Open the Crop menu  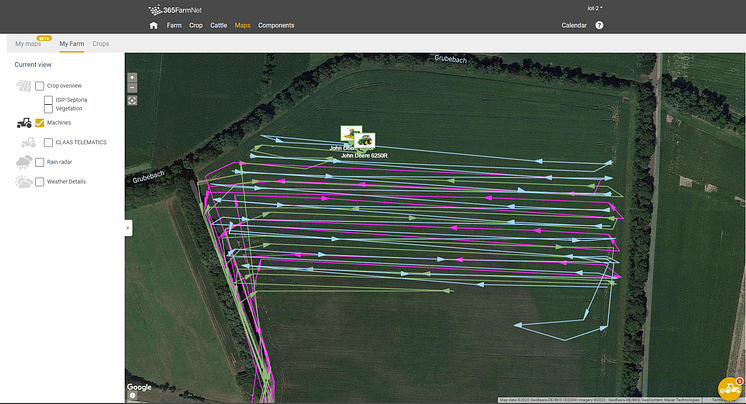(x=196, y=25)
